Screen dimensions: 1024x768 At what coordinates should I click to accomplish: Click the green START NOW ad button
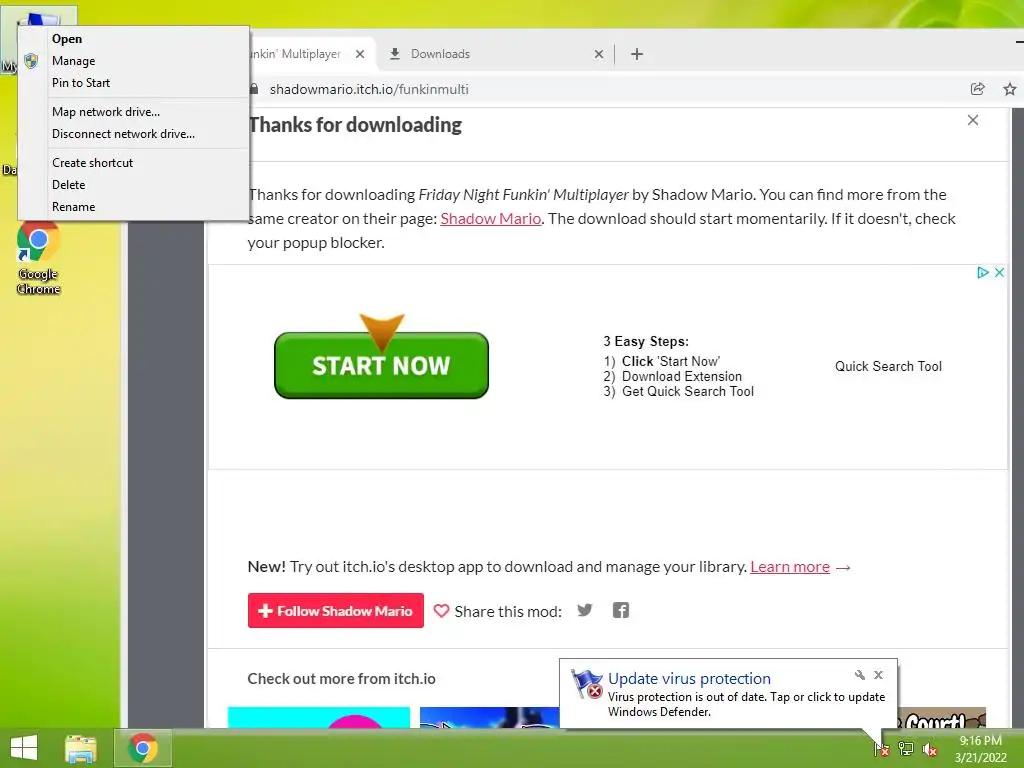[381, 364]
